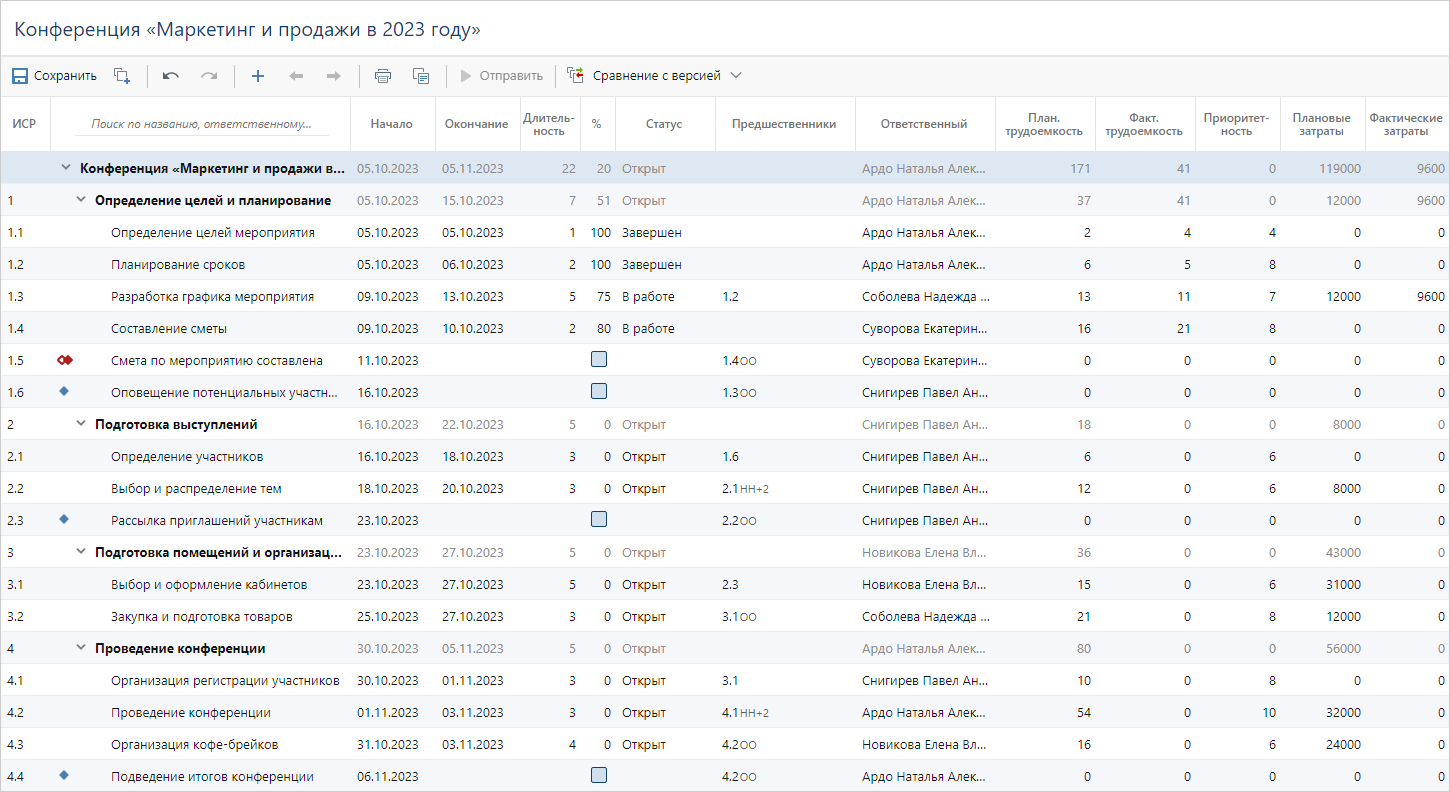Click the Сохранить button label
This screenshot has height=792, width=1450.
point(65,76)
